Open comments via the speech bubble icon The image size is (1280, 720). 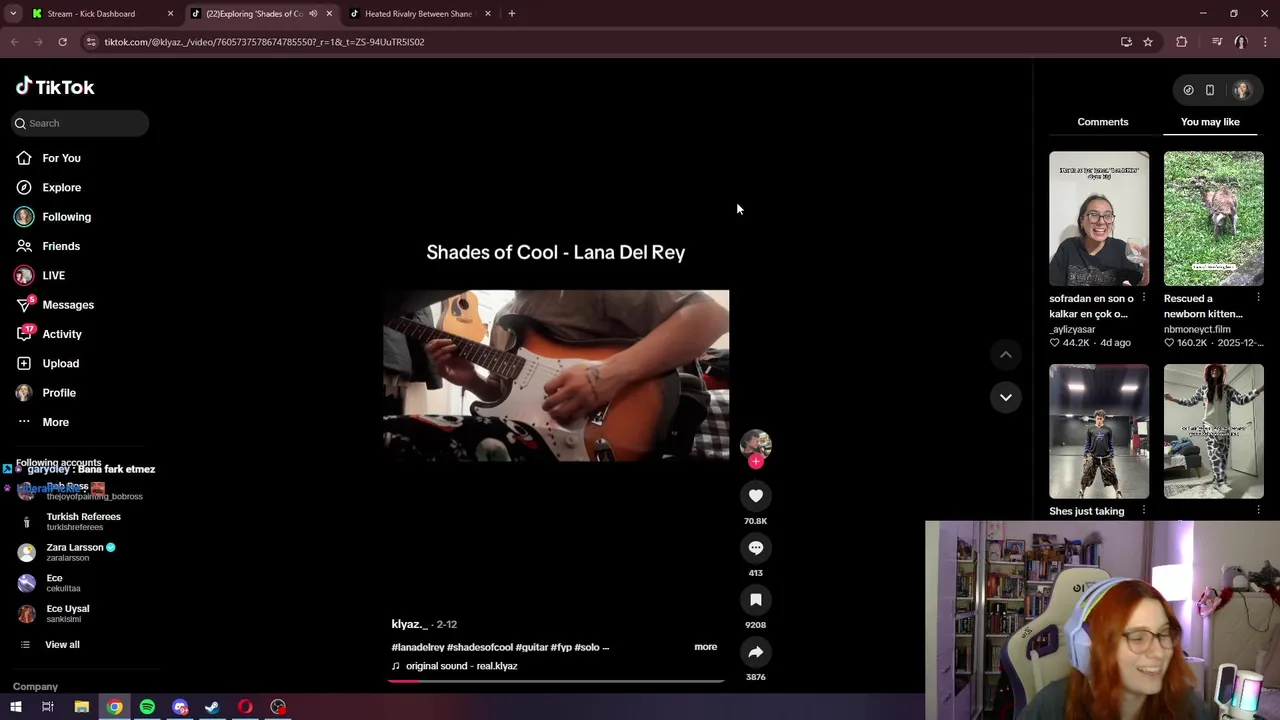click(x=755, y=548)
